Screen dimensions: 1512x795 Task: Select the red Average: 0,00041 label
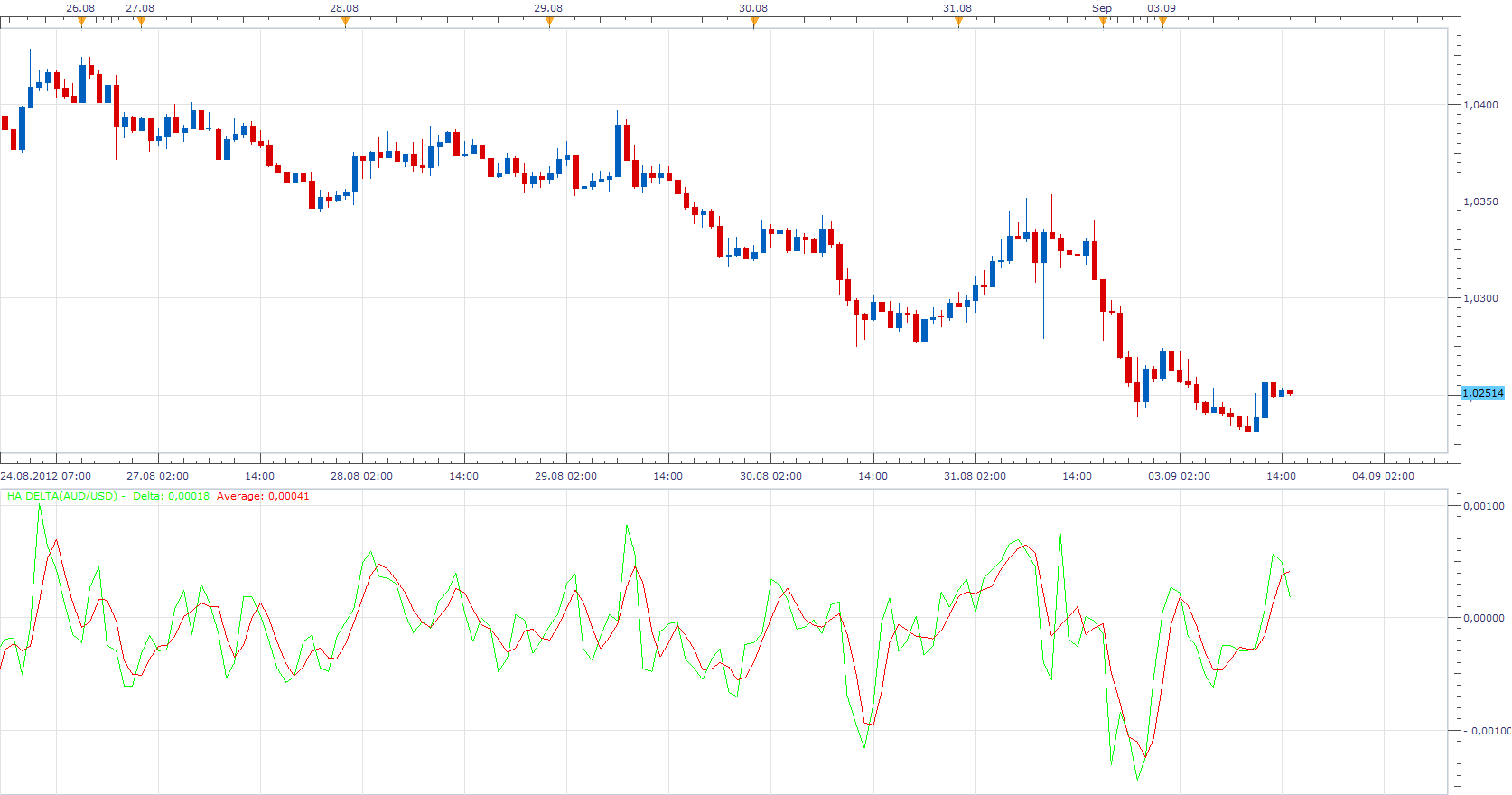tap(263, 496)
